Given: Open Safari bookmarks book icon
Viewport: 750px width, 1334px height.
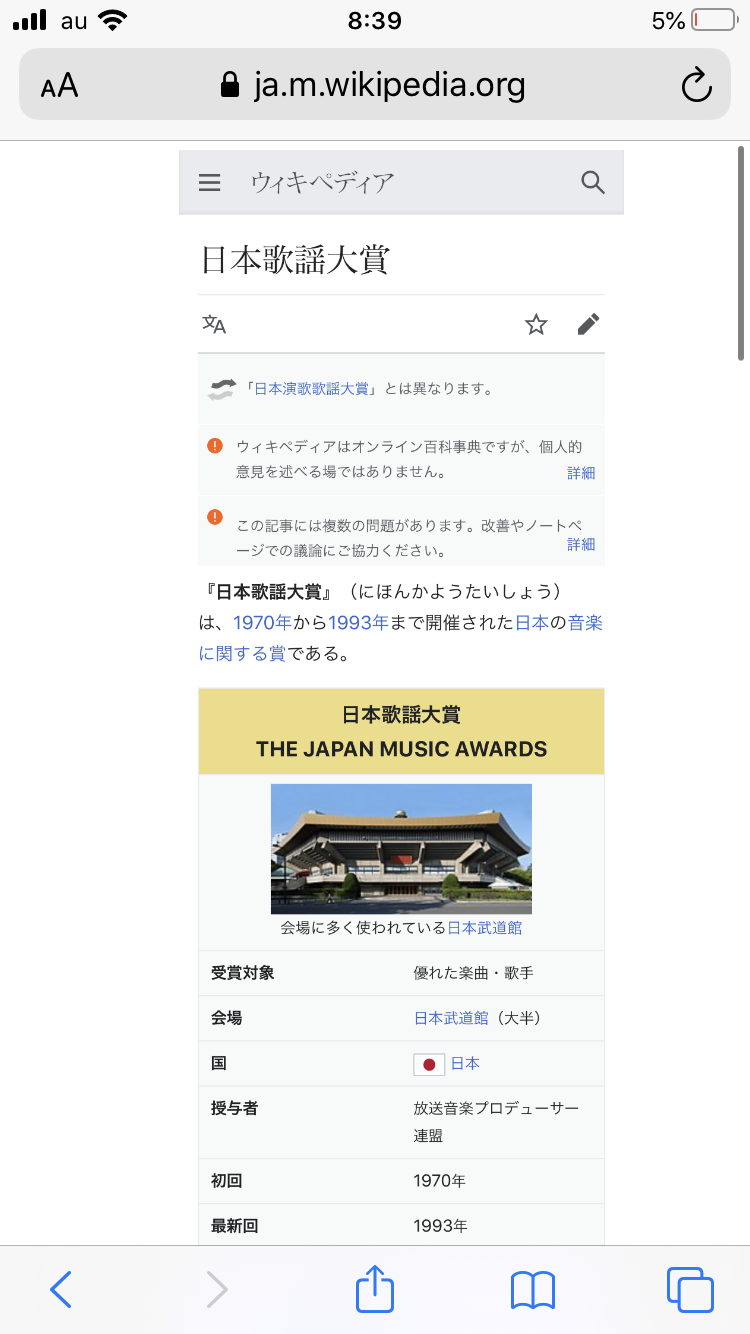Looking at the screenshot, I should point(533,1290).
